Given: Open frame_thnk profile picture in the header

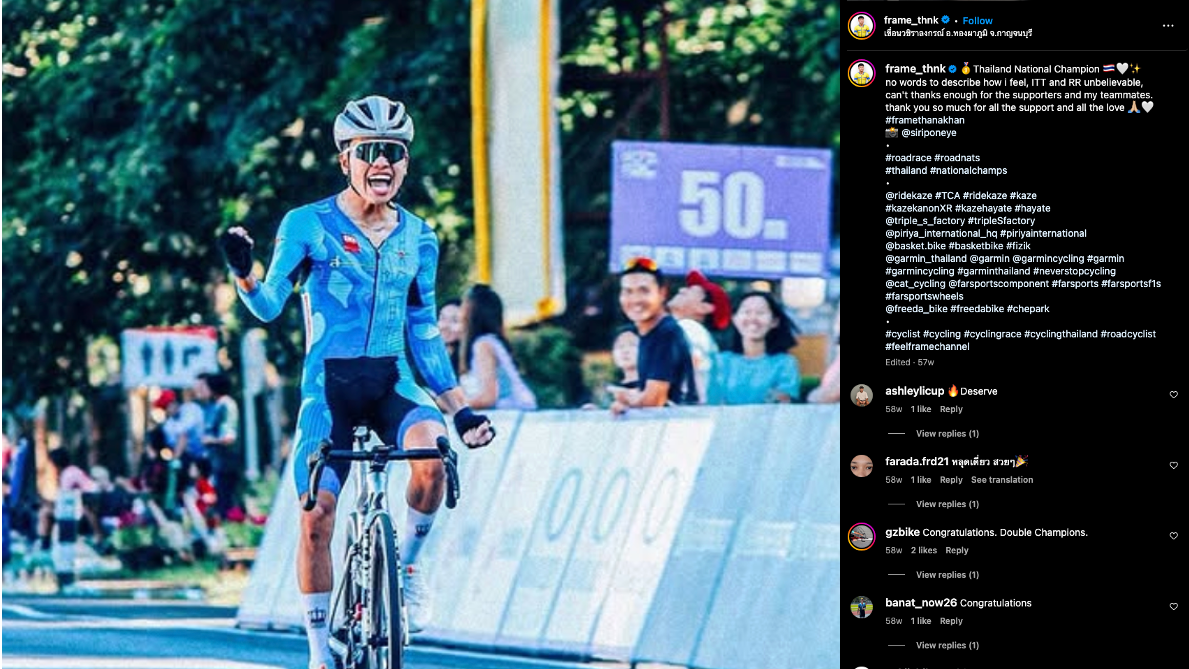Looking at the screenshot, I should coord(861,26).
